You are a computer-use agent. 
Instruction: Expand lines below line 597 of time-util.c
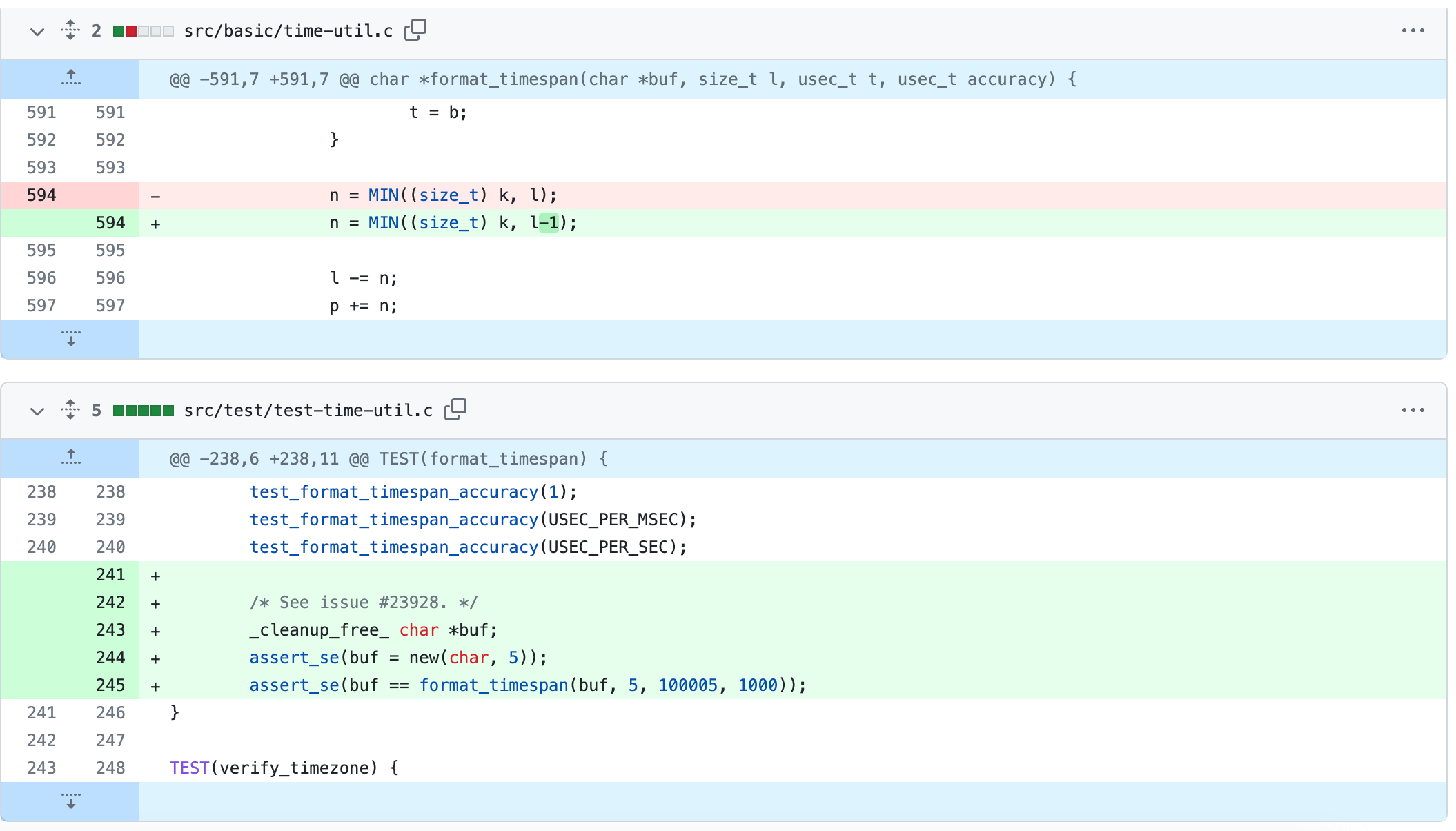pos(70,339)
